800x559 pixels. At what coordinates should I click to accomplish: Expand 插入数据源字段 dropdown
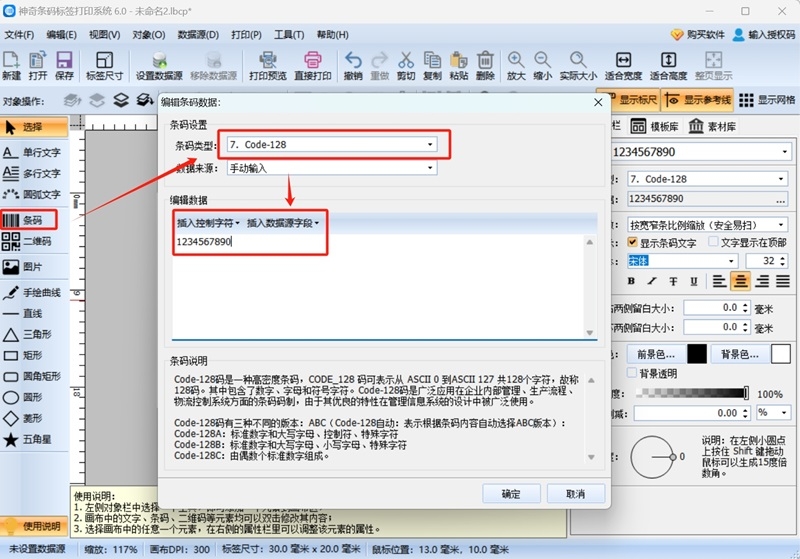point(283,223)
